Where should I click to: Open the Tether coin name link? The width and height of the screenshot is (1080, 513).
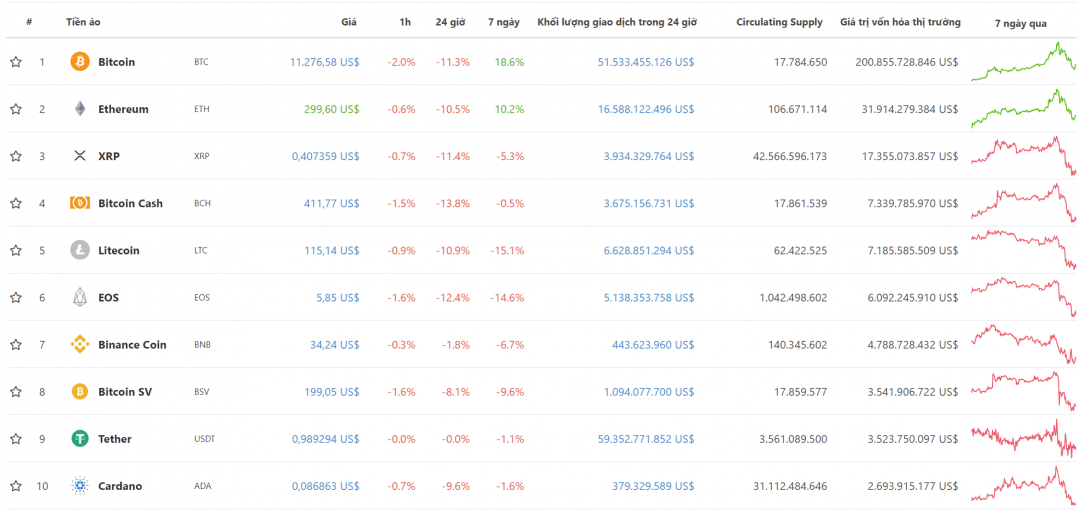[115, 439]
